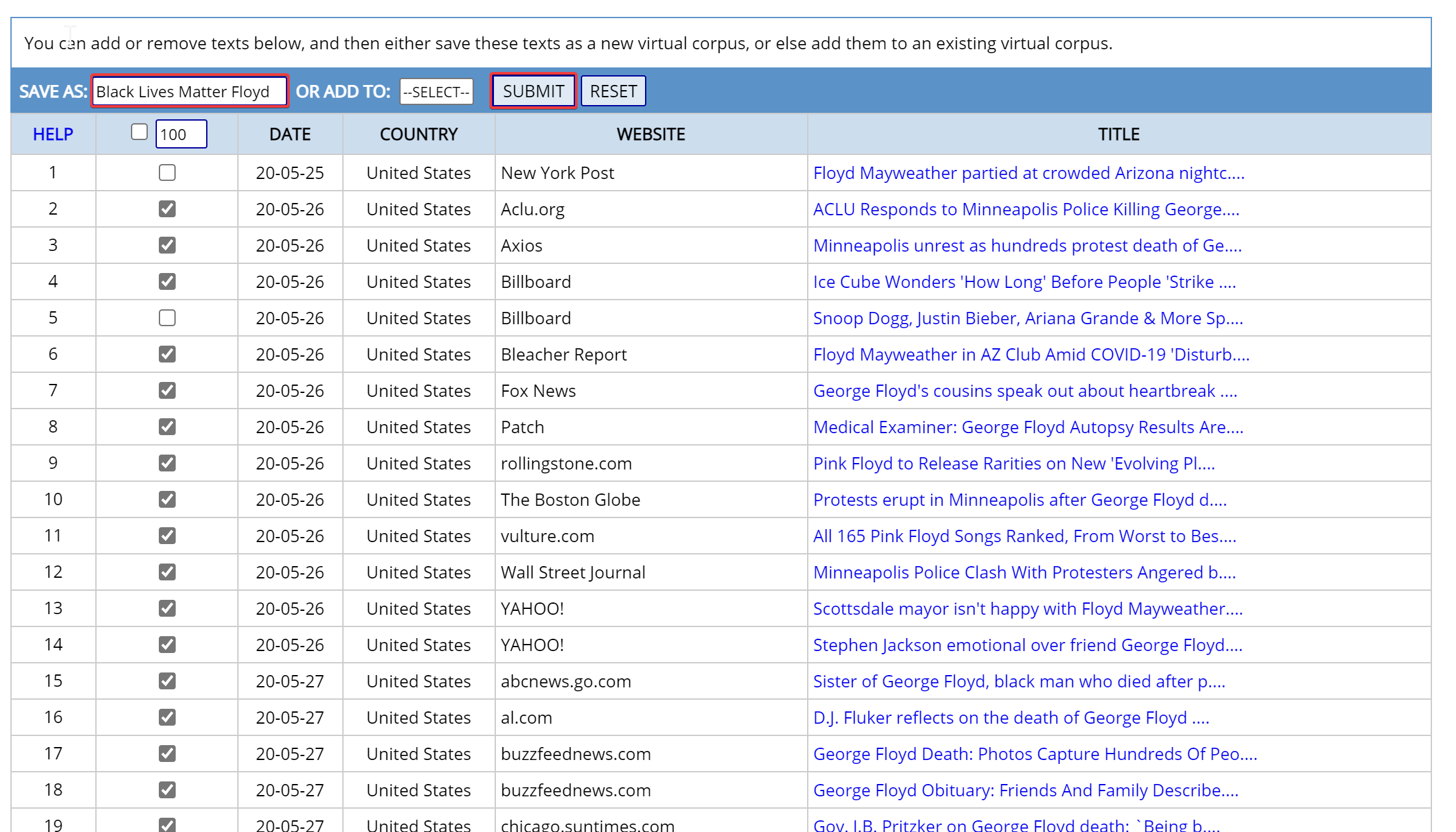Open 'D.J. Fluker reflects on the death' link
The width and height of the screenshot is (1456, 832).
[1011, 718]
